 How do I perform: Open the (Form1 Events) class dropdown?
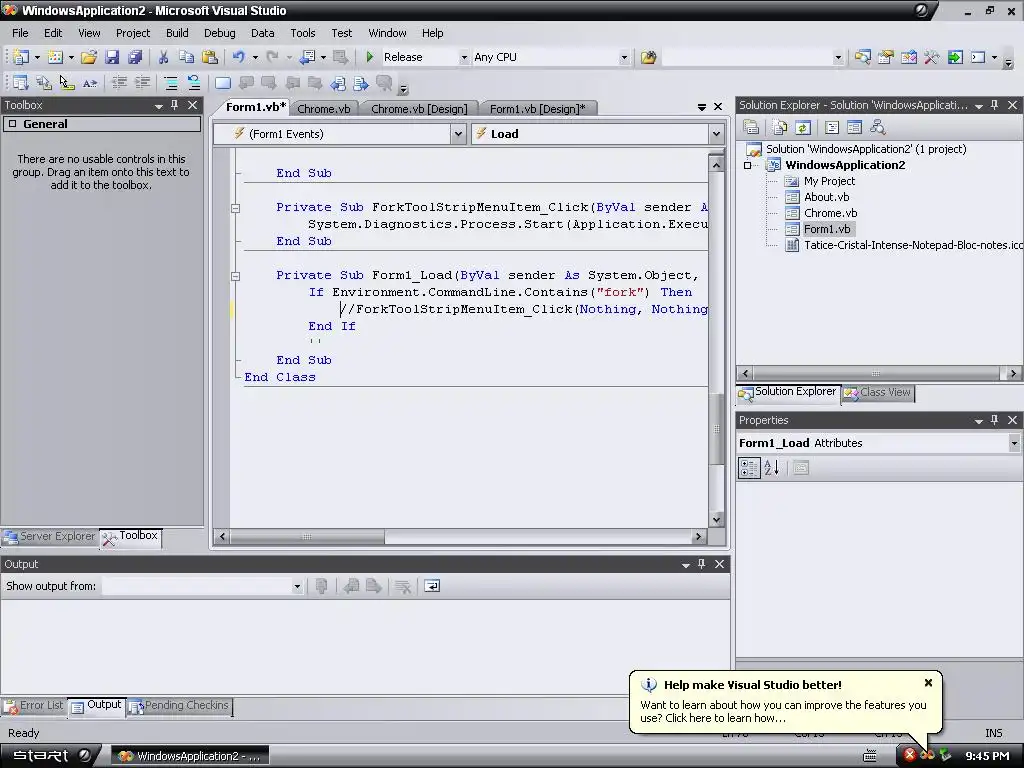(458, 134)
